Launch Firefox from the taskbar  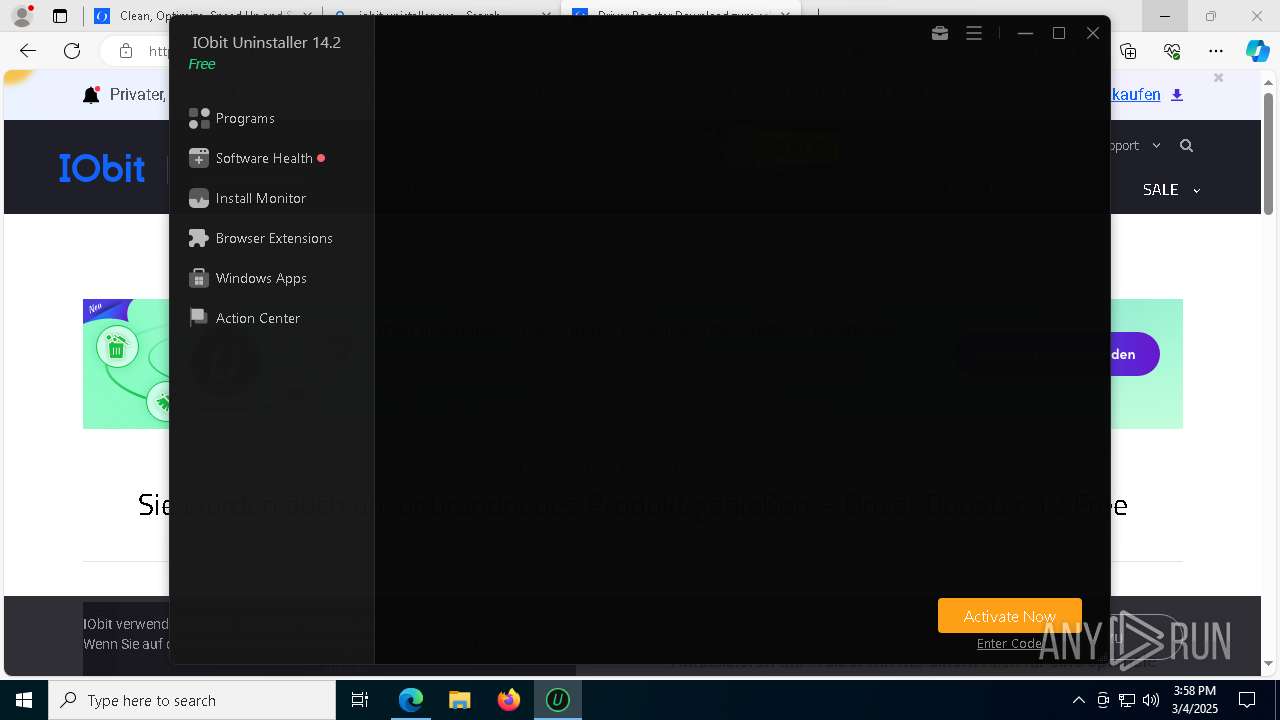(x=509, y=700)
